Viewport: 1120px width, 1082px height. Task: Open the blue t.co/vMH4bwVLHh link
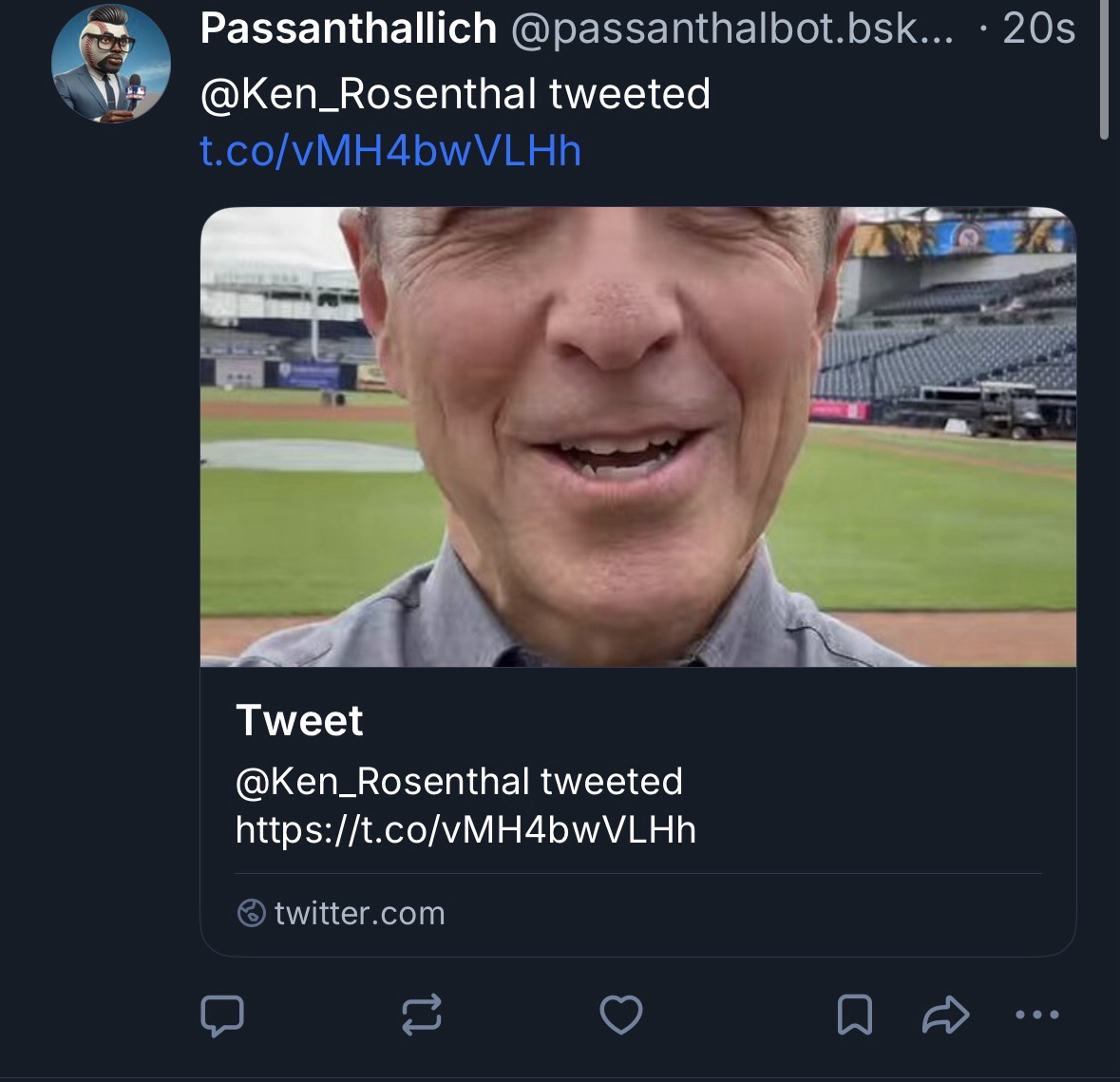click(390, 151)
